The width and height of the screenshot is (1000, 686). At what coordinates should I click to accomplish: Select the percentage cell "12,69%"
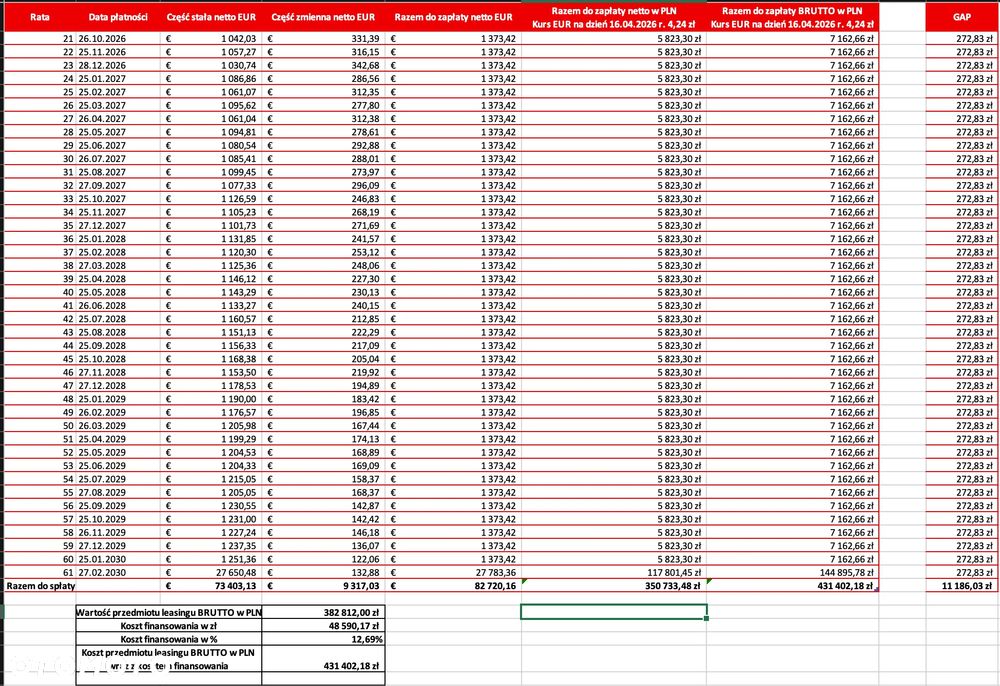click(x=323, y=639)
